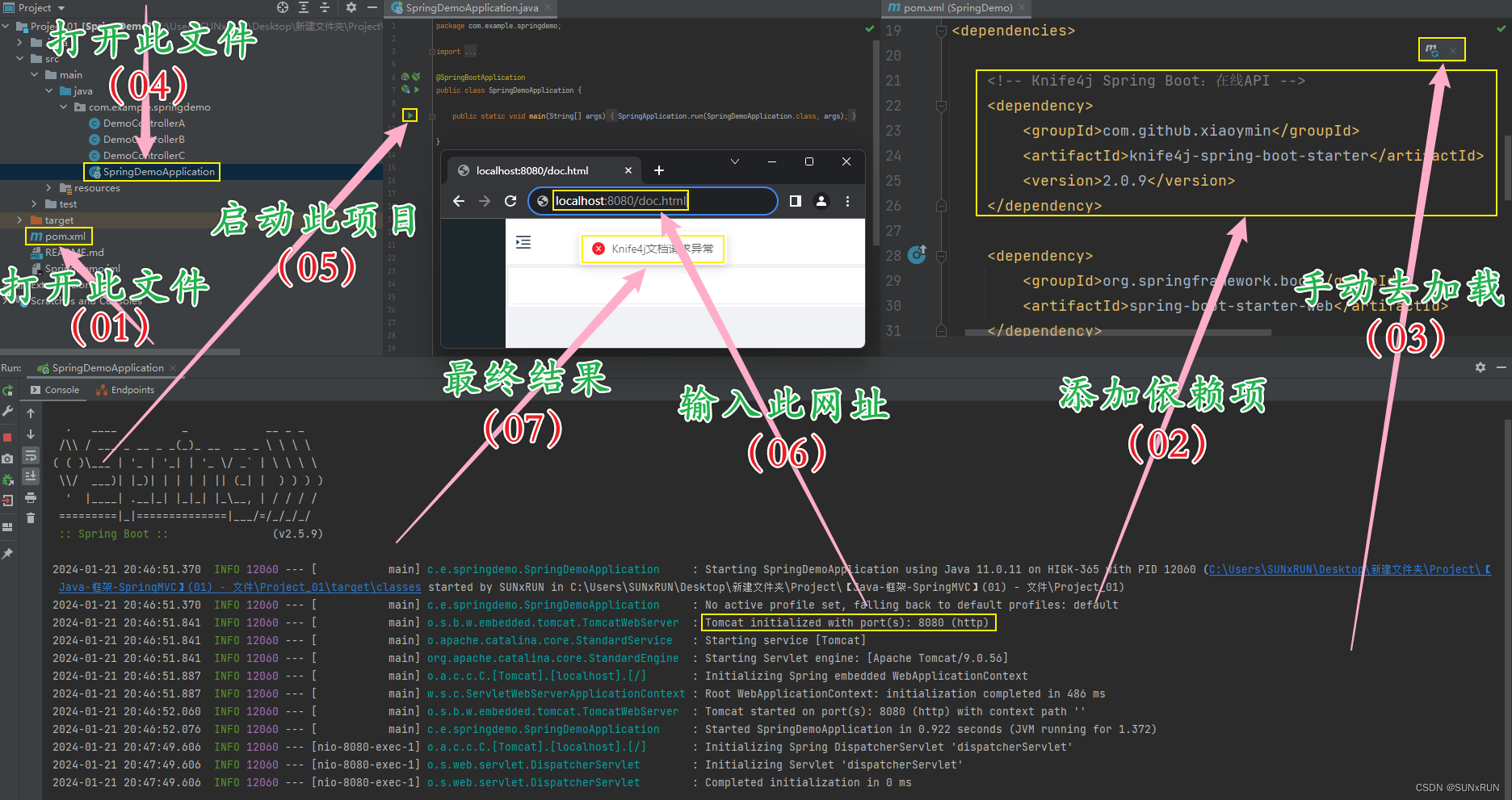Click the down arrow icon in console toolbar

(31, 434)
